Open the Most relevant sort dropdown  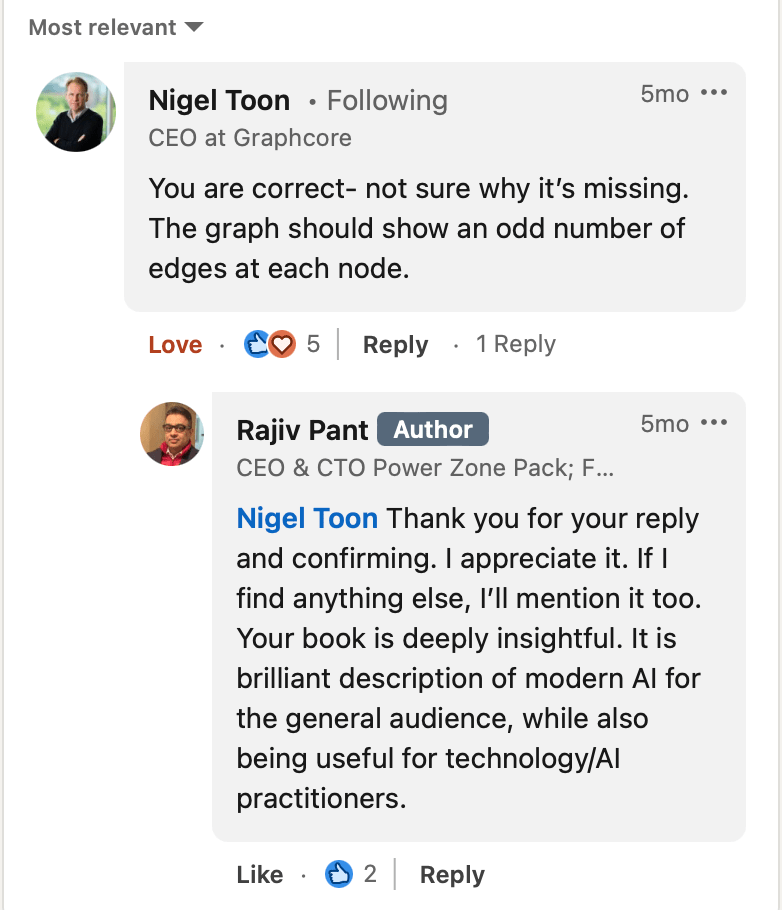coord(115,28)
